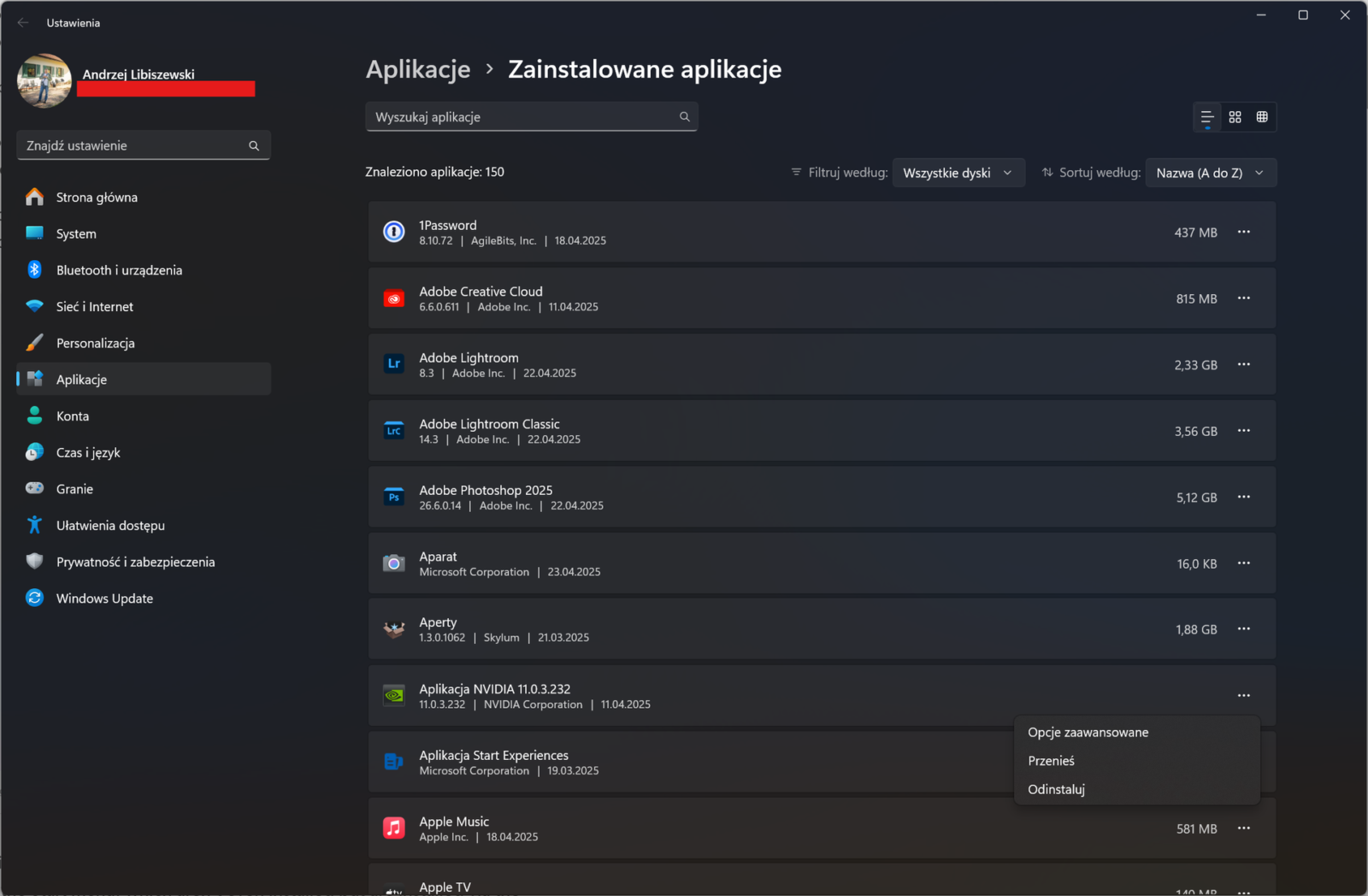The height and width of the screenshot is (896, 1368).
Task: Open more options for Apple Music
Action: [1244, 828]
